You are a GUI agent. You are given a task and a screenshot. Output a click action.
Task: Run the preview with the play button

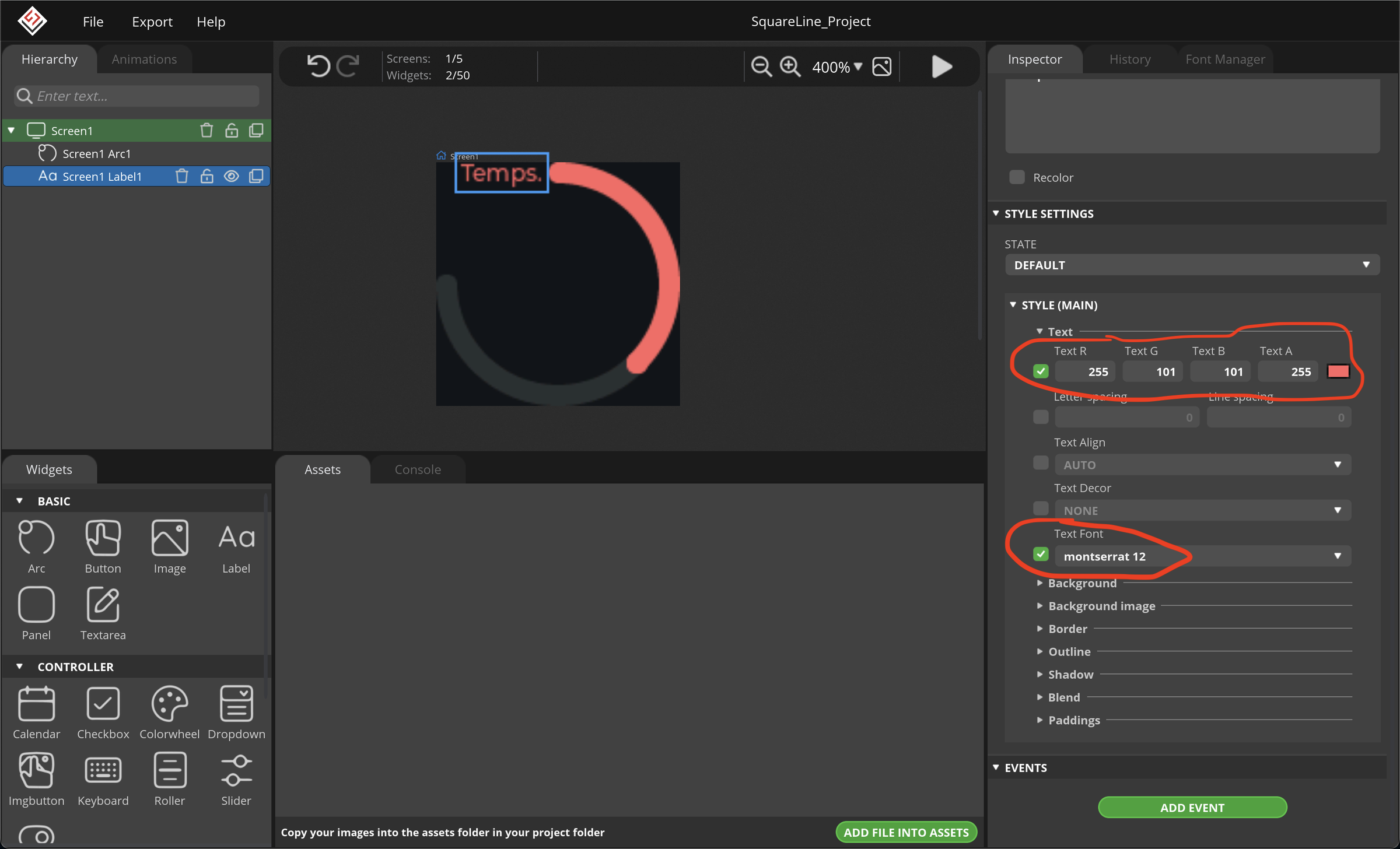point(941,66)
